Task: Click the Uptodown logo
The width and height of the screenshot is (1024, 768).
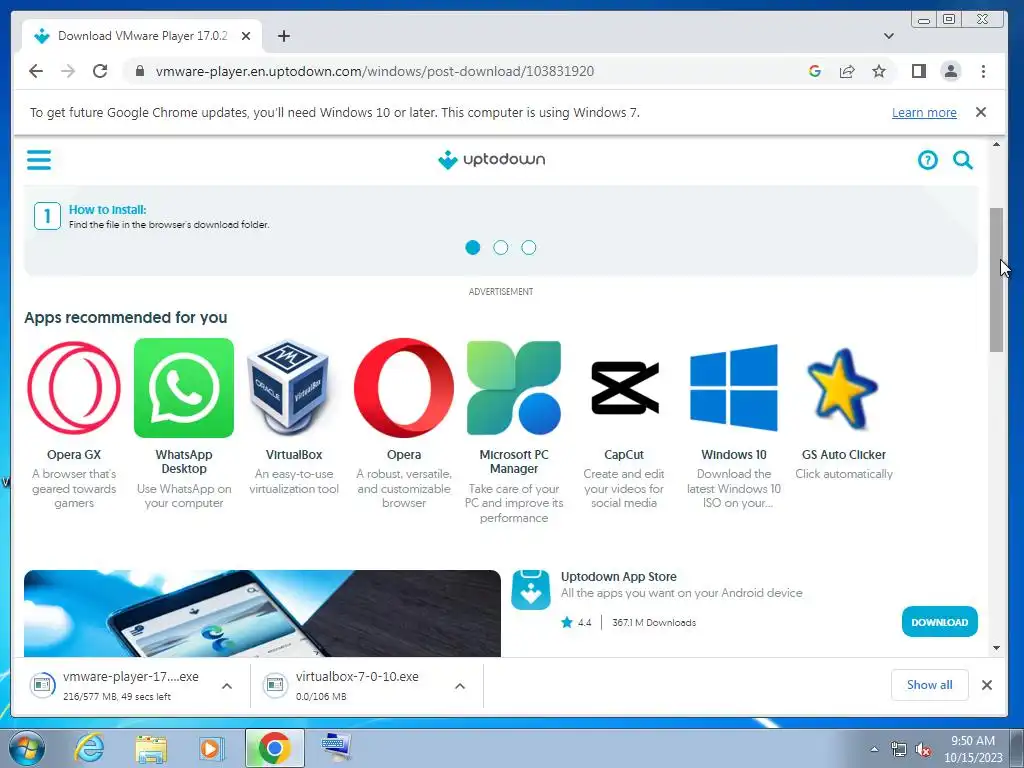Action: (492, 159)
